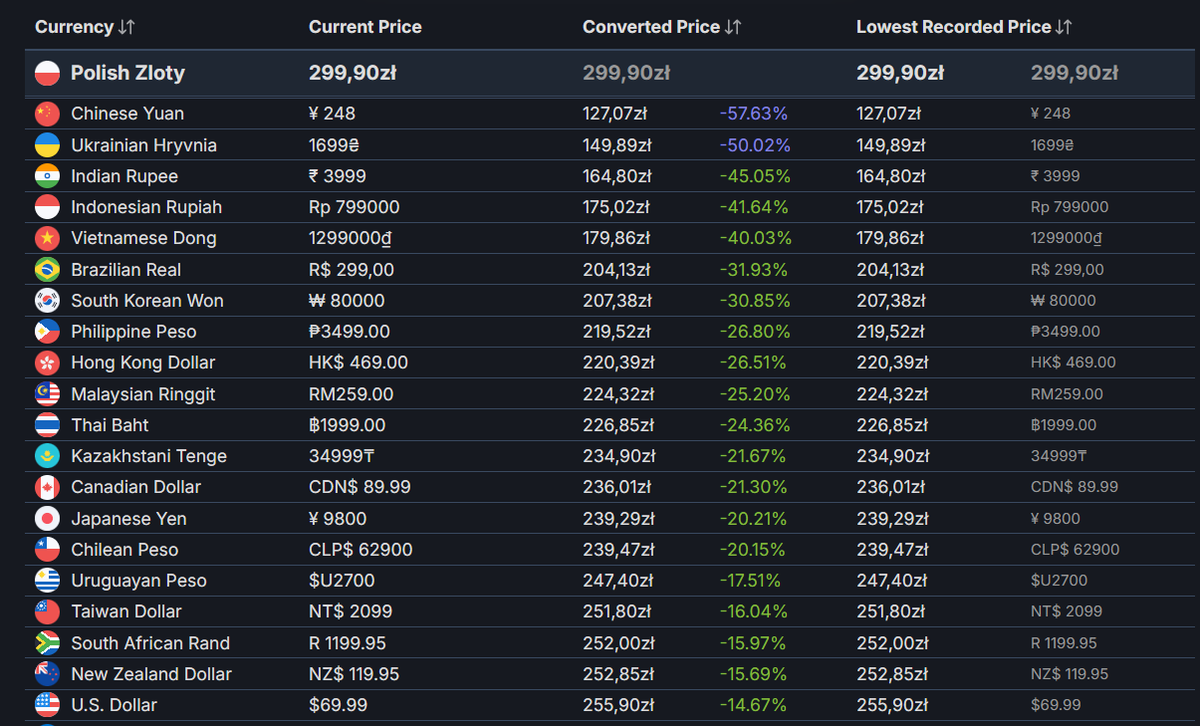Click the Hong Kong Dollar -26.51% difference
1200x726 pixels.
point(753,363)
